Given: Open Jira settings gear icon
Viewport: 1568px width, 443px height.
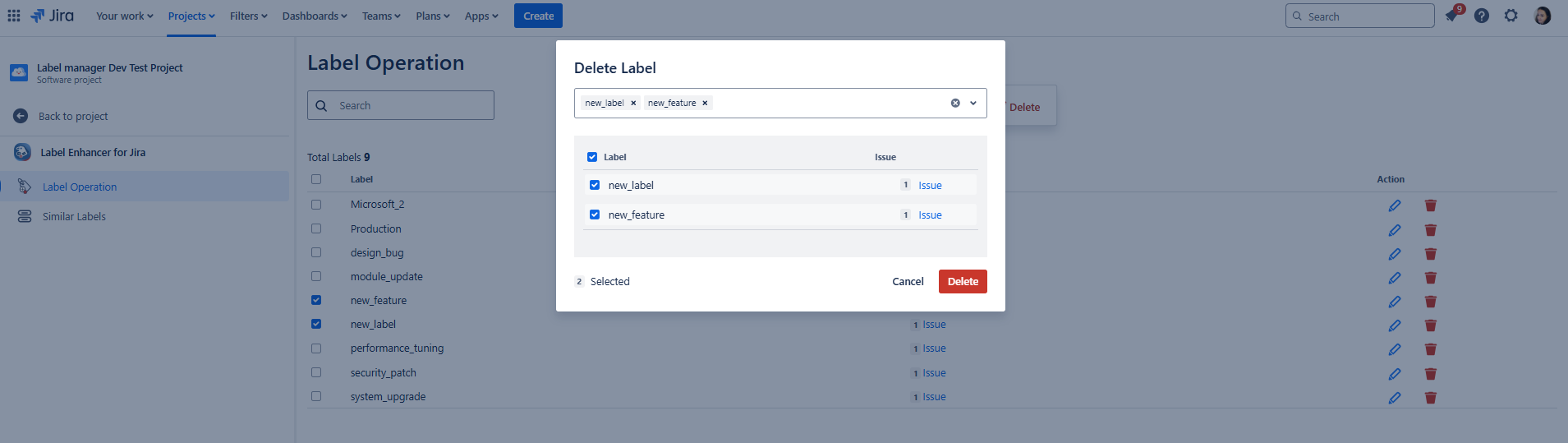Looking at the screenshot, I should pos(1511,16).
